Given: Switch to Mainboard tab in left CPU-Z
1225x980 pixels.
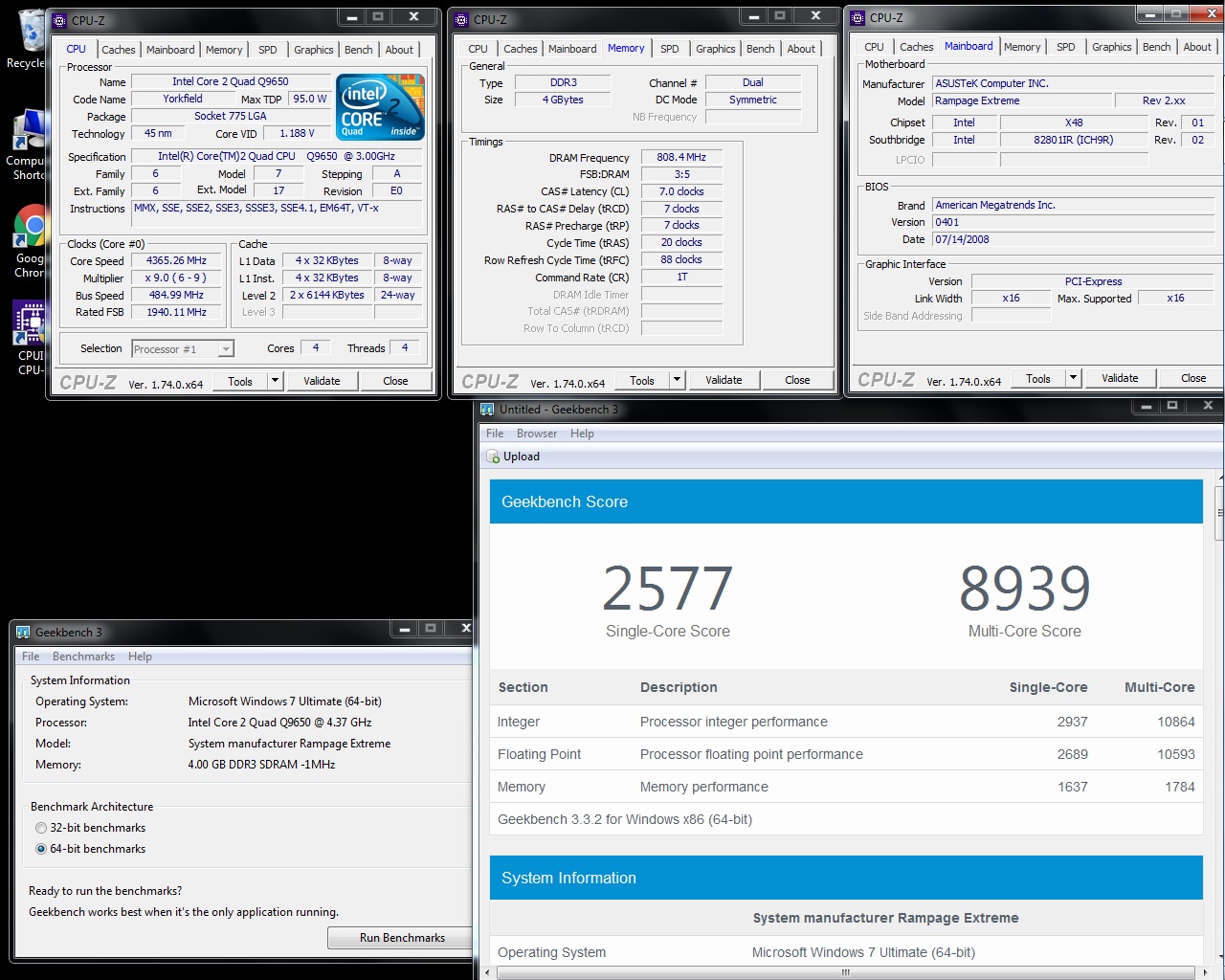Looking at the screenshot, I should point(170,50).
